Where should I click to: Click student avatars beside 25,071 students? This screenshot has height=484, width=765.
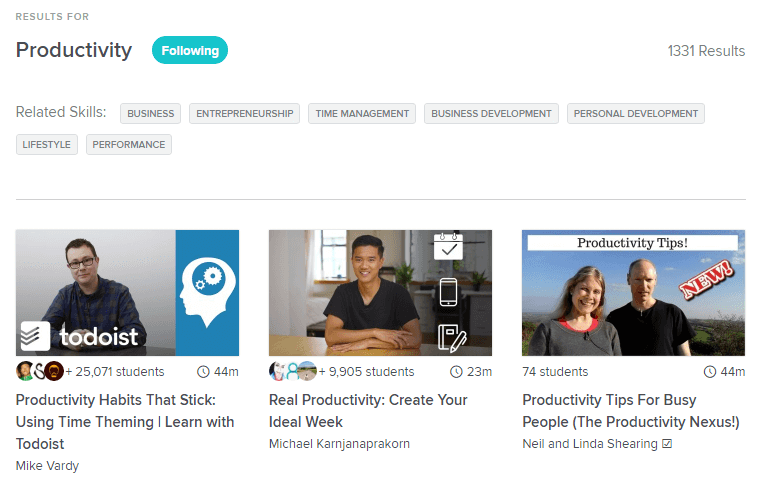pyautogui.click(x=40, y=371)
